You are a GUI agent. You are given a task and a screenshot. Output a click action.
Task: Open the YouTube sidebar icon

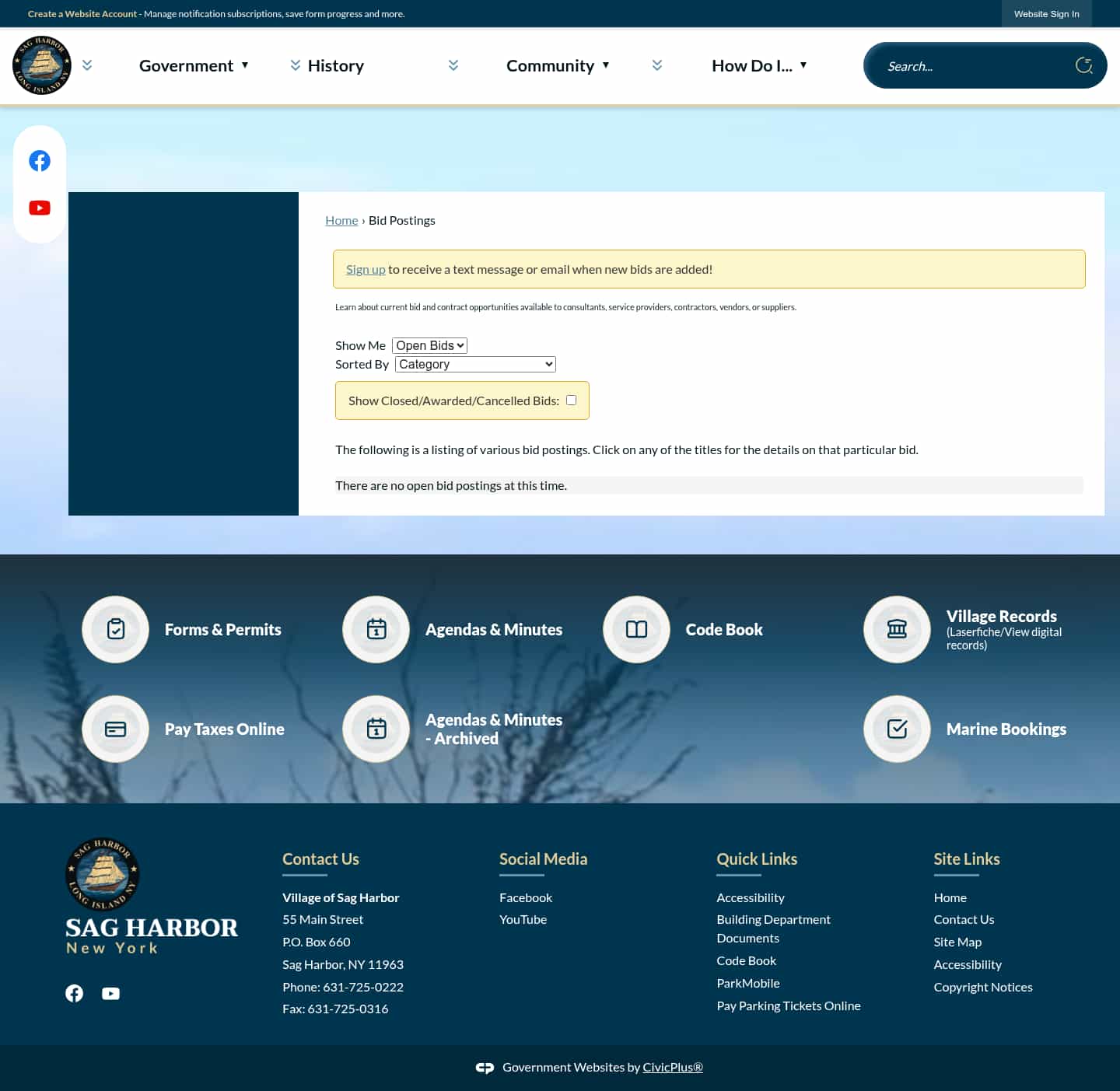(39, 207)
